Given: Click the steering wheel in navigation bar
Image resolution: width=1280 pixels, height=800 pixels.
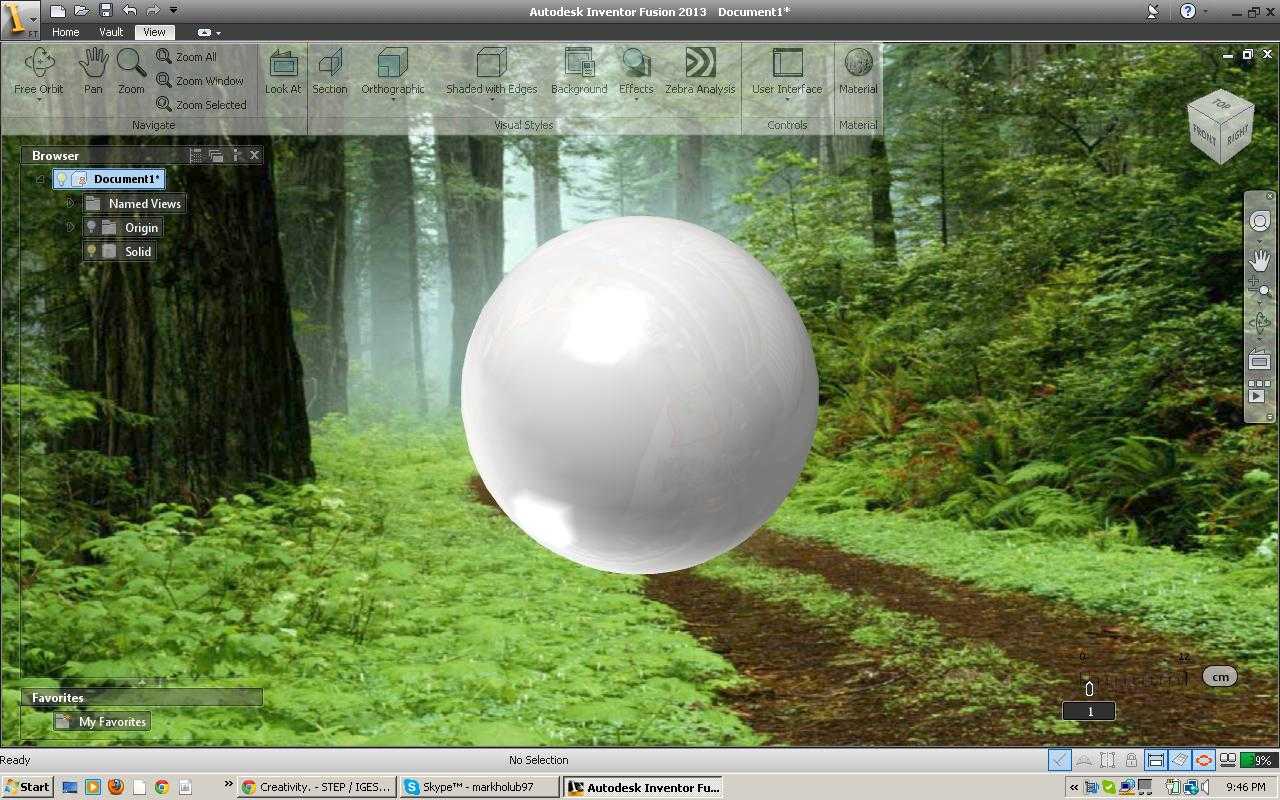Looking at the screenshot, I should click(x=1259, y=222).
